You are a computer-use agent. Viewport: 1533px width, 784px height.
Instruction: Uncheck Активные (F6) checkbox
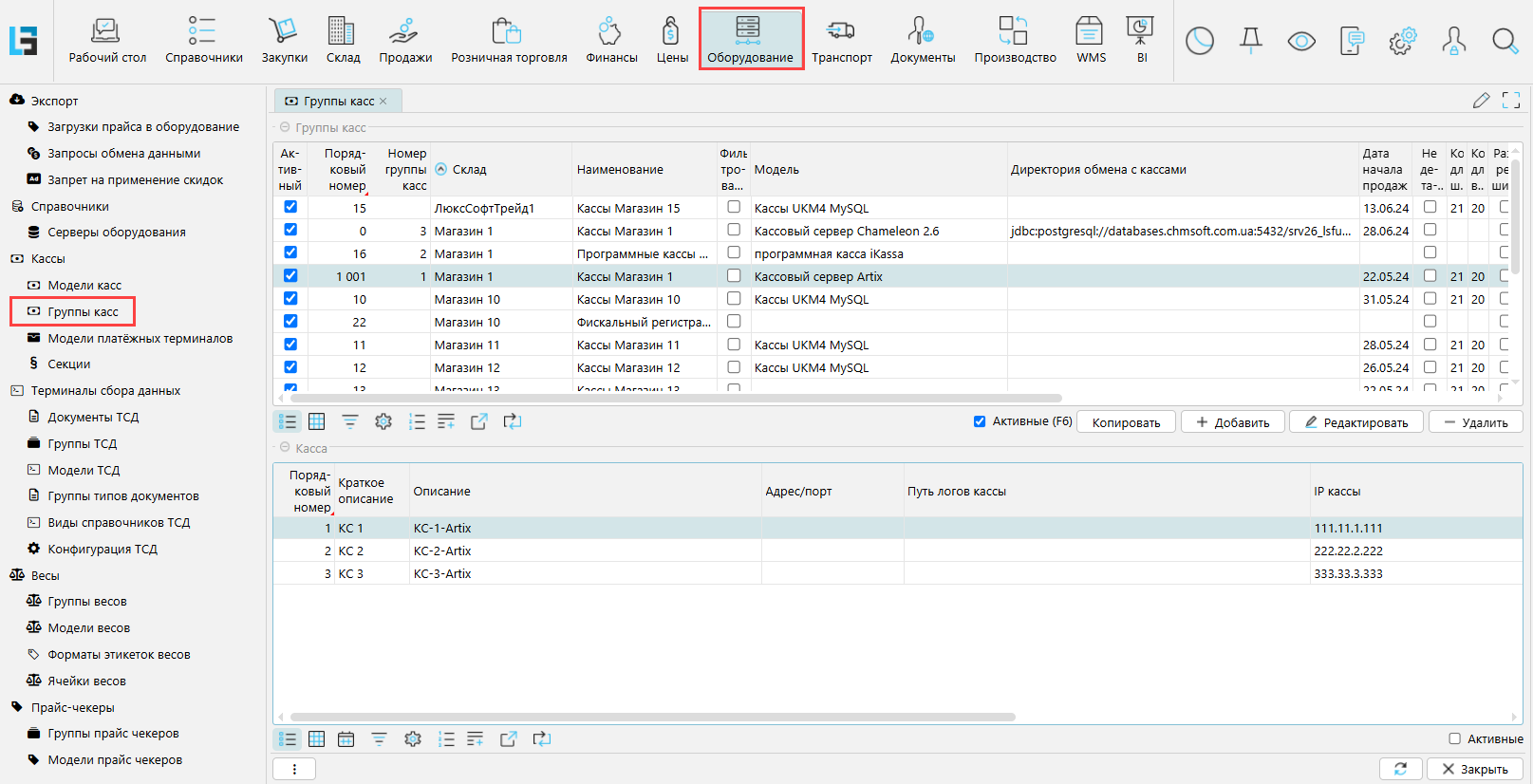[x=980, y=421]
